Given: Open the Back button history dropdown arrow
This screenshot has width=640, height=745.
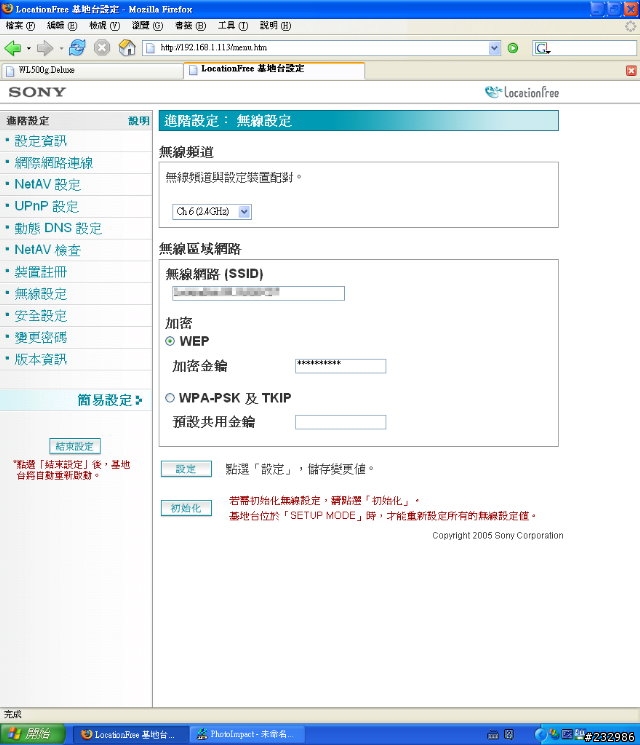Looking at the screenshot, I should tap(29, 48).
